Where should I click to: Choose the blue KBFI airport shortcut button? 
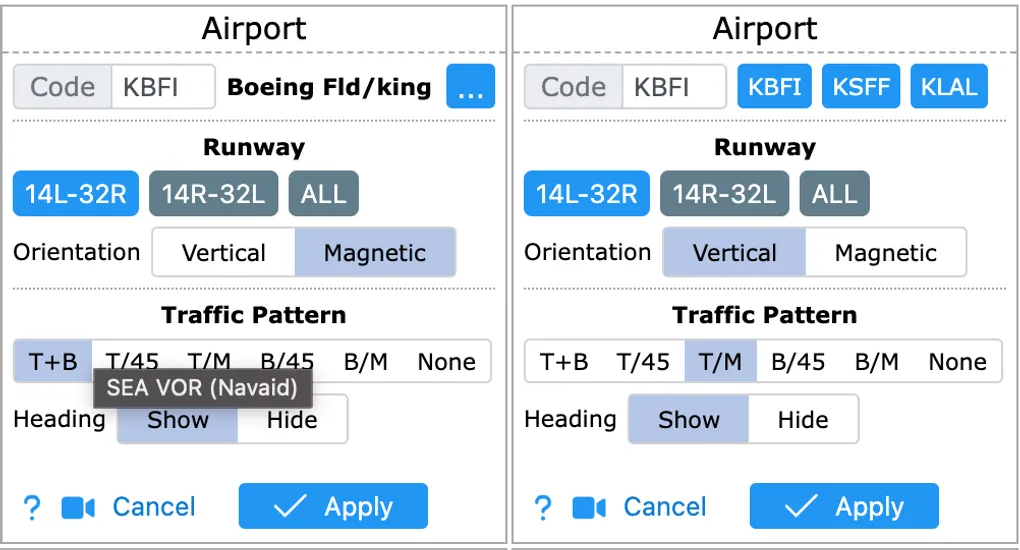click(x=775, y=87)
